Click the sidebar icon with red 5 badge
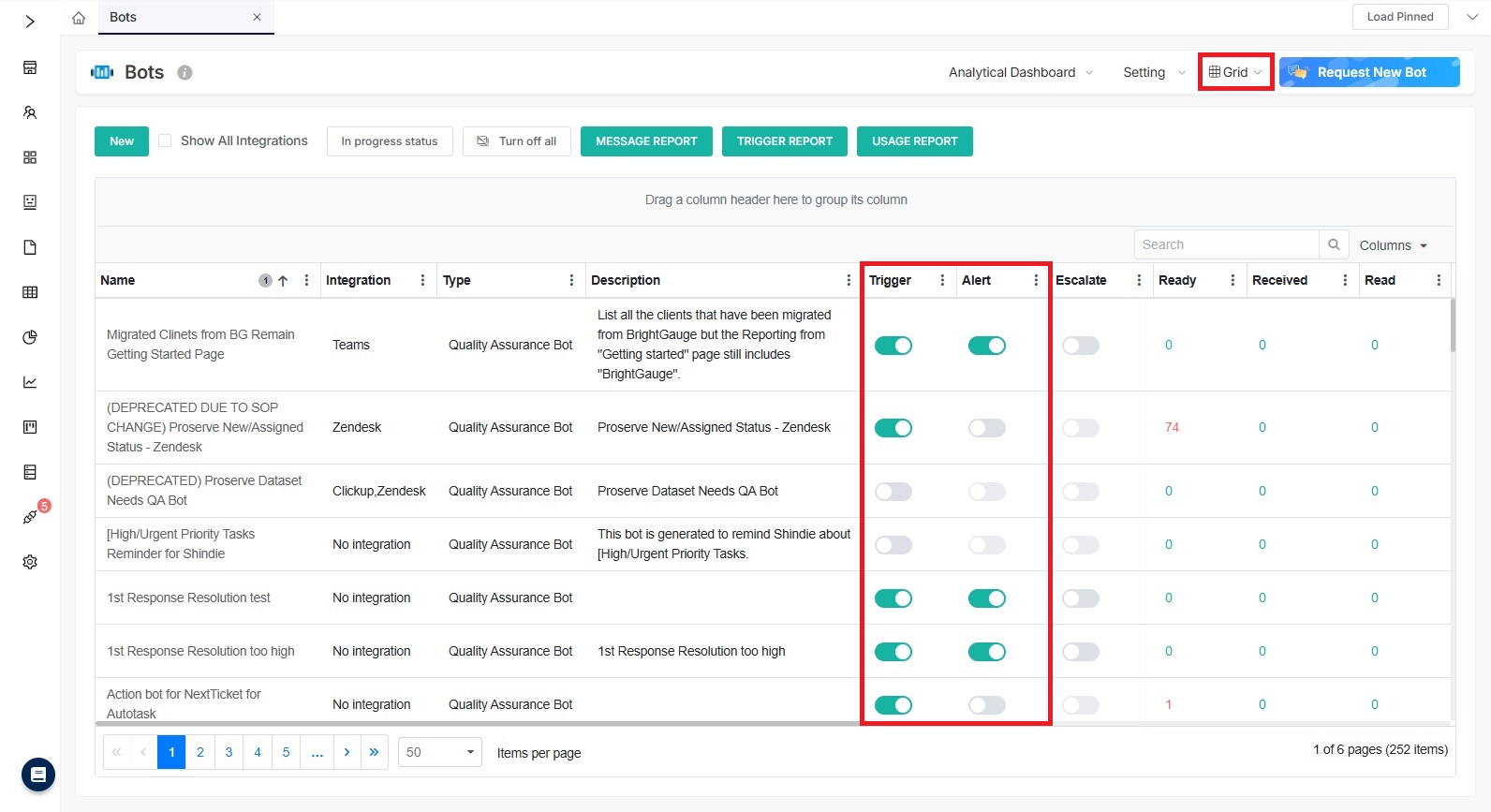This screenshot has width=1491, height=812. tap(31, 516)
